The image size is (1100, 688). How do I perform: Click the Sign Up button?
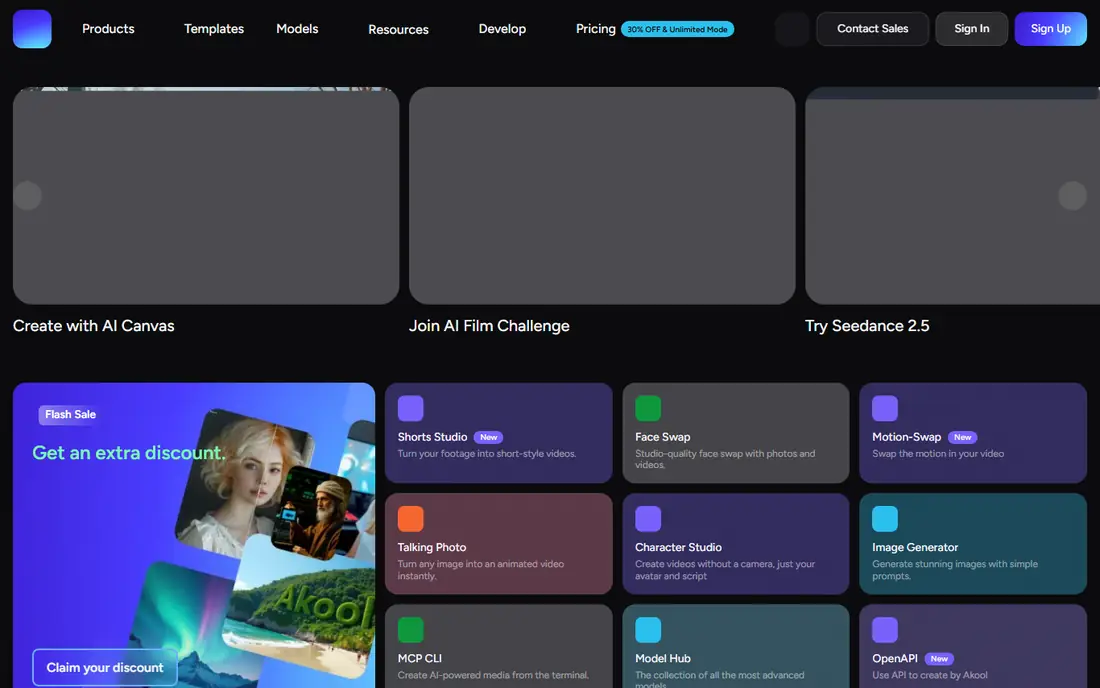pos(1050,29)
